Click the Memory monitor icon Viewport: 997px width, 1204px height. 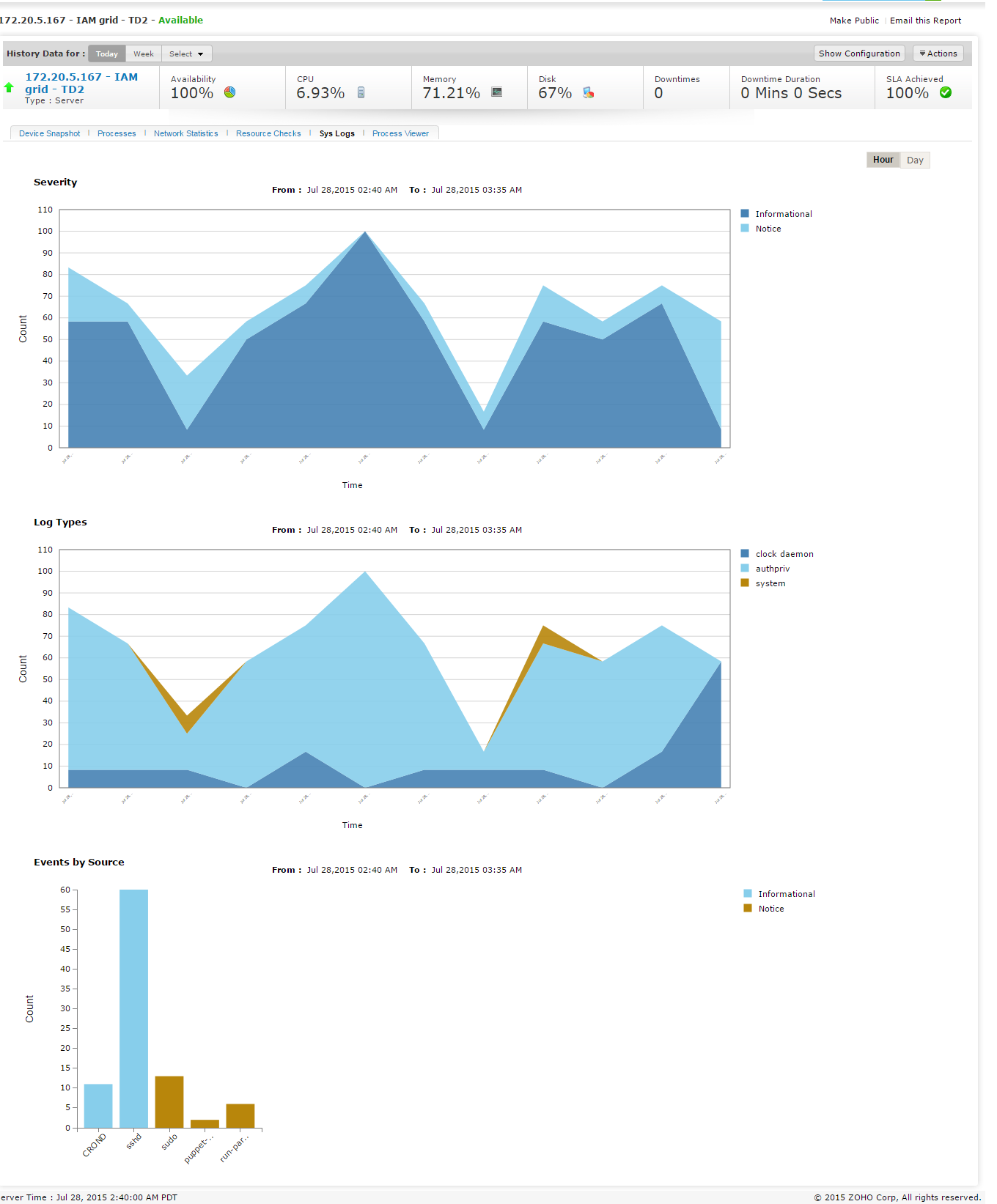pyautogui.click(x=496, y=92)
